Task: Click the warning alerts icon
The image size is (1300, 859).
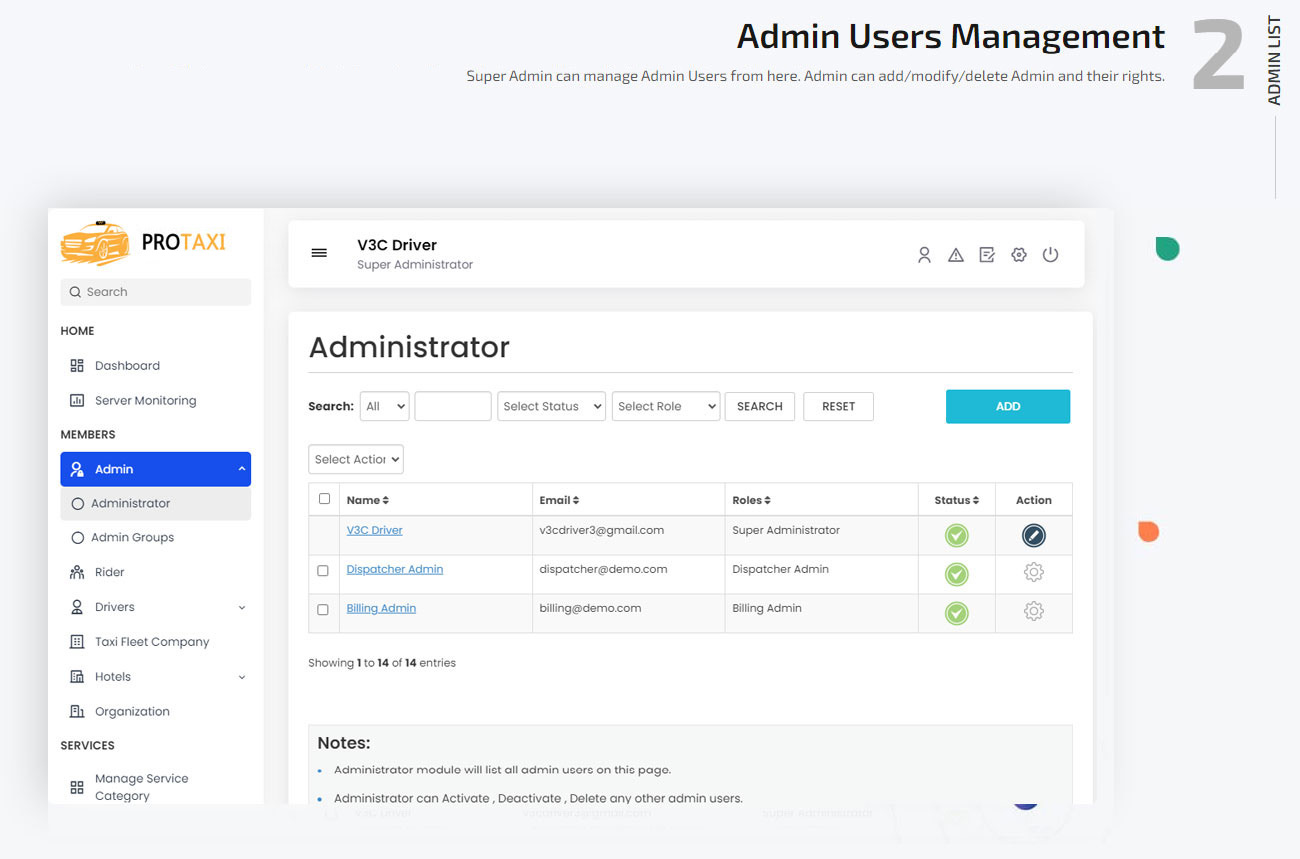Action: [955, 255]
